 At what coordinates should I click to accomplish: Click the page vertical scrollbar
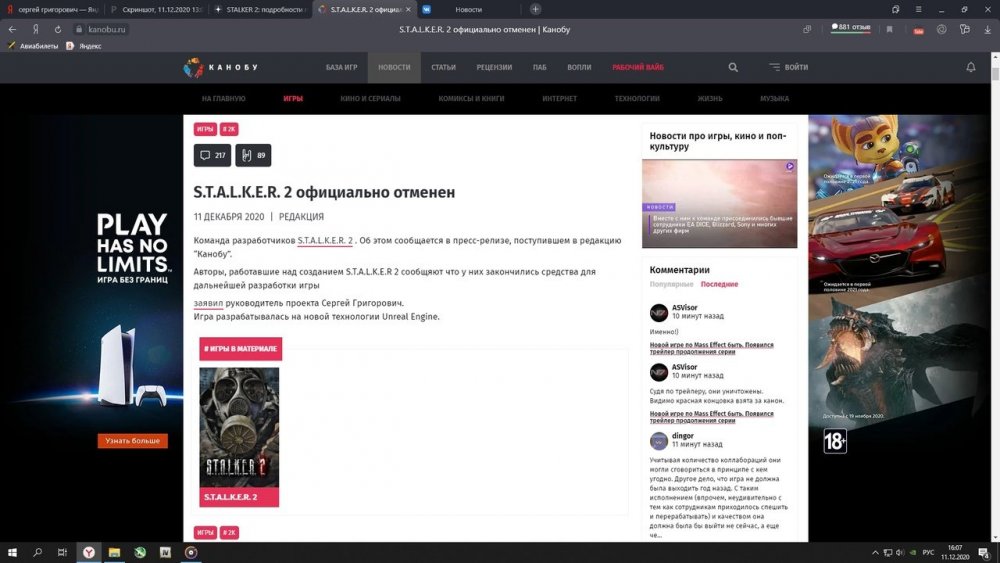coord(995,296)
